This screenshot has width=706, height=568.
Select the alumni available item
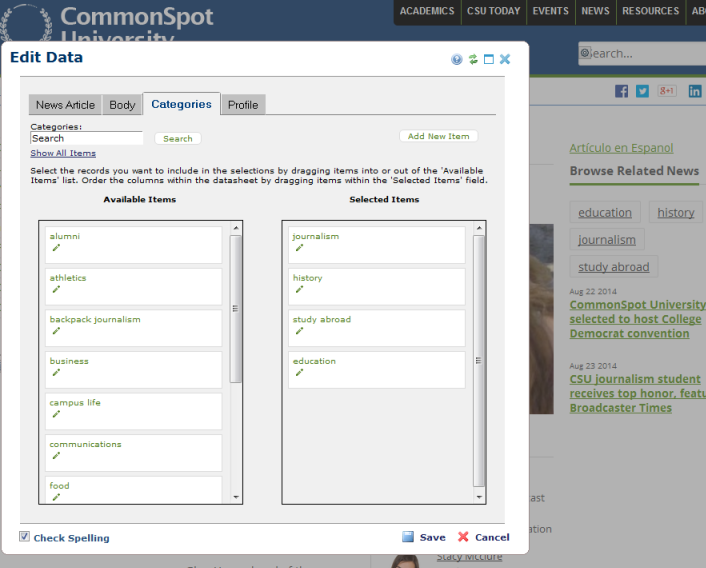[133, 244]
